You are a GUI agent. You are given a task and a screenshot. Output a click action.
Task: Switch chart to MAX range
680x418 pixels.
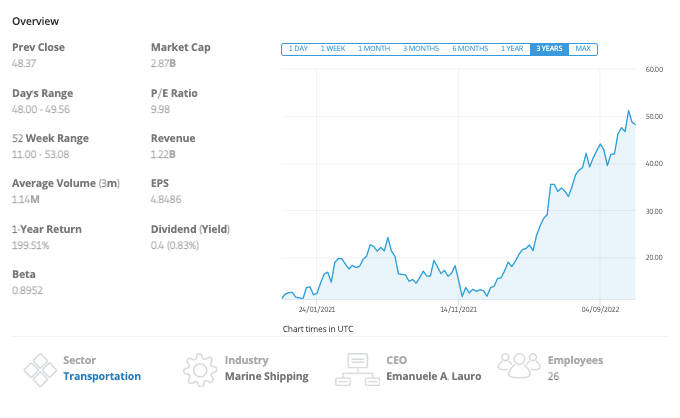583,49
